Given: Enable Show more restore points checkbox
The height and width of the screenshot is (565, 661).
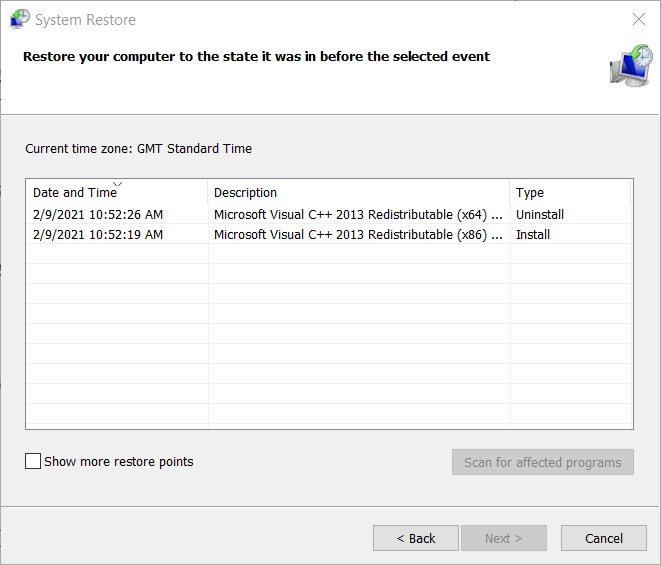Looking at the screenshot, I should pyautogui.click(x=33, y=461).
